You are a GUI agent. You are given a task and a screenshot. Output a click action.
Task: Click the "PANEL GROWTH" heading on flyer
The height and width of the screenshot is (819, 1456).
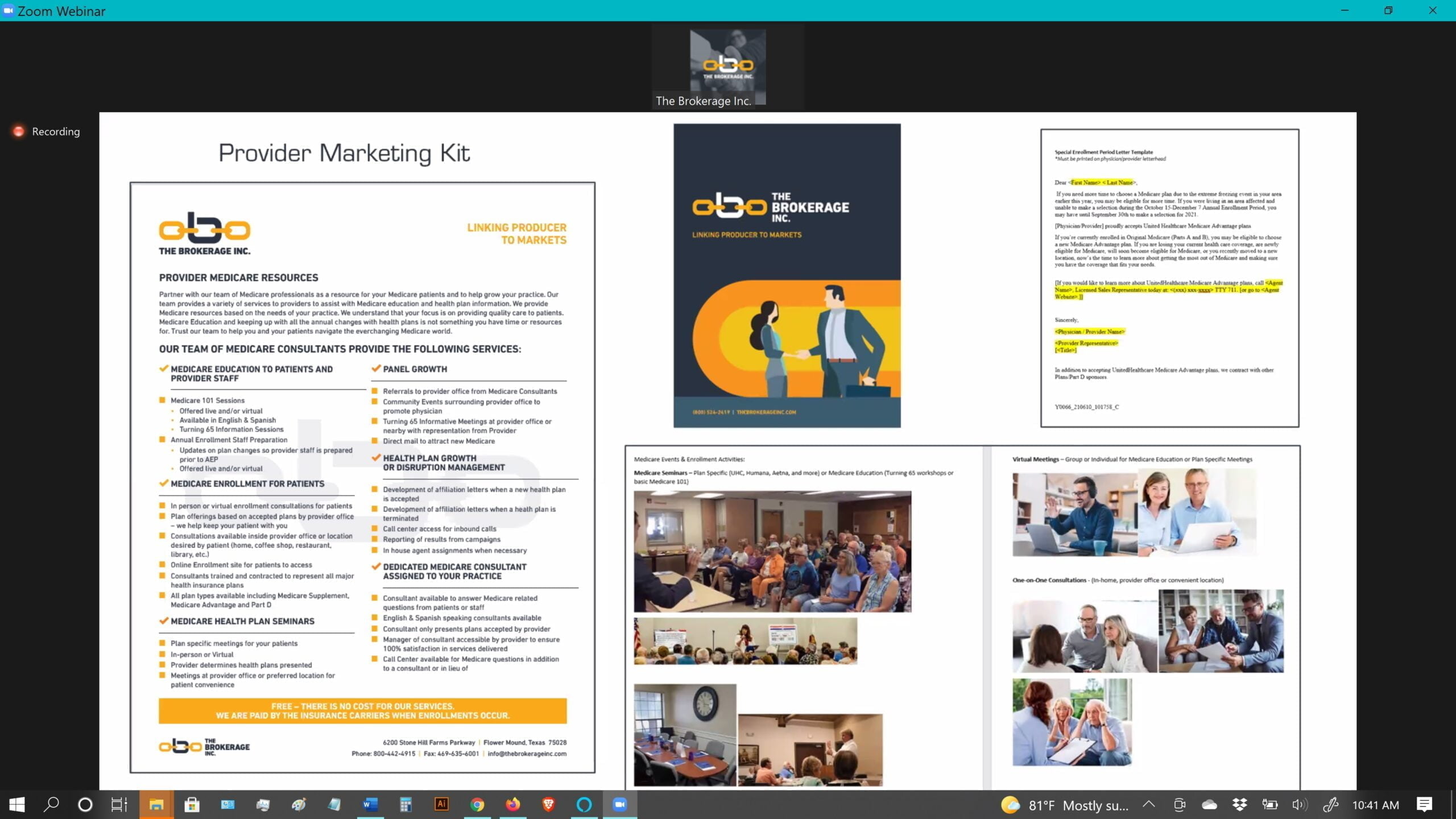pos(415,369)
